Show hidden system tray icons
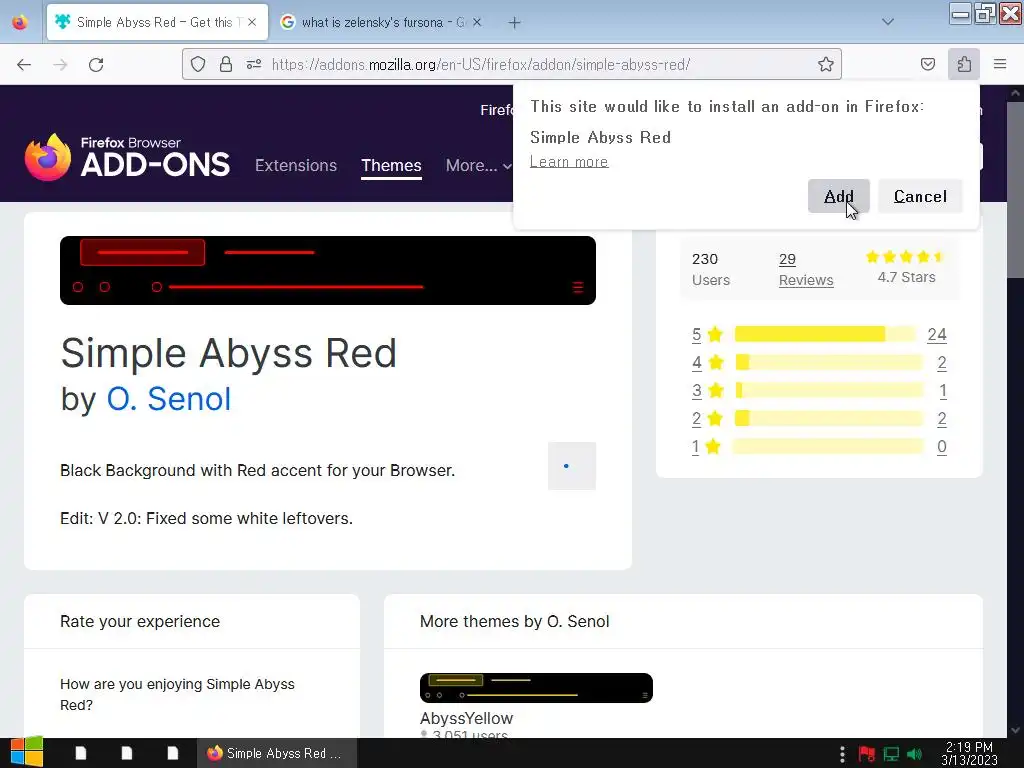Viewport: 1024px width, 768px height. tap(842, 754)
